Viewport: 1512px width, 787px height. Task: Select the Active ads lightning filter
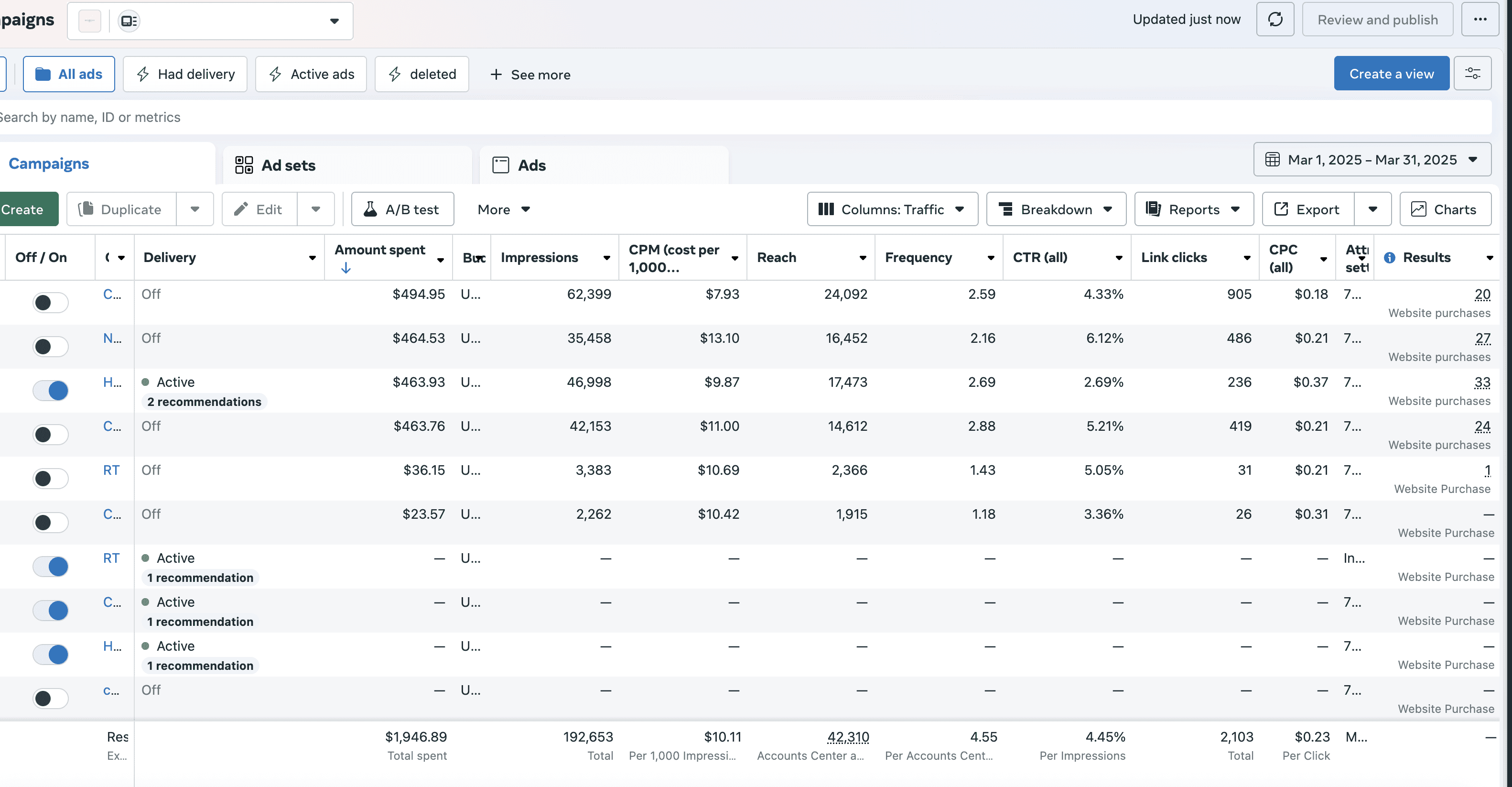(311, 74)
